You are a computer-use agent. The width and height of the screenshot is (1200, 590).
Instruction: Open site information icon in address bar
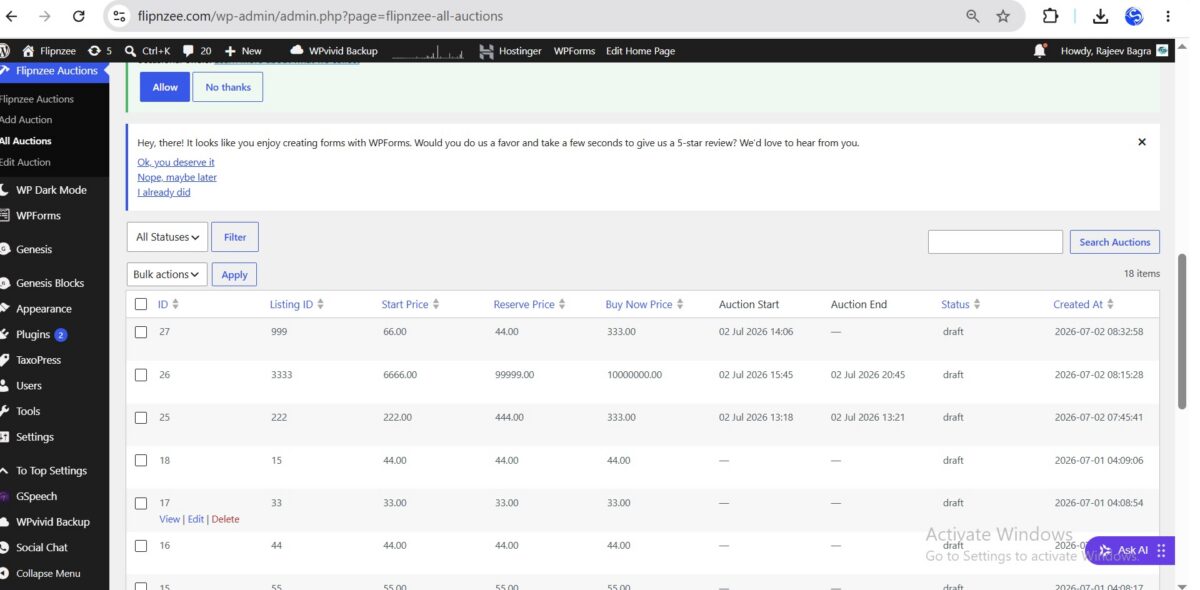click(x=120, y=16)
